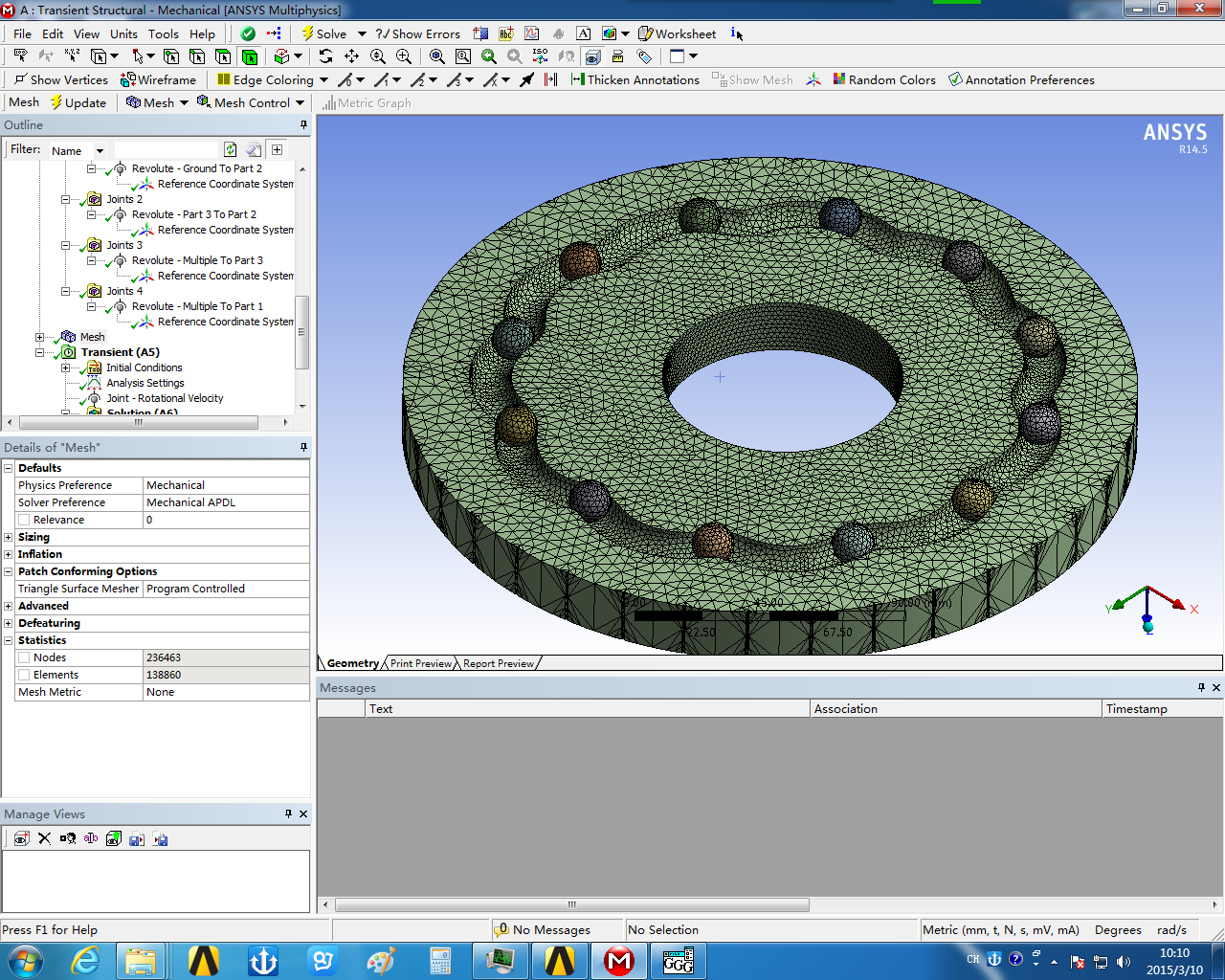
Task: Open ANSYS Workbench yellow lambda taskbar icon
Action: tap(204, 960)
